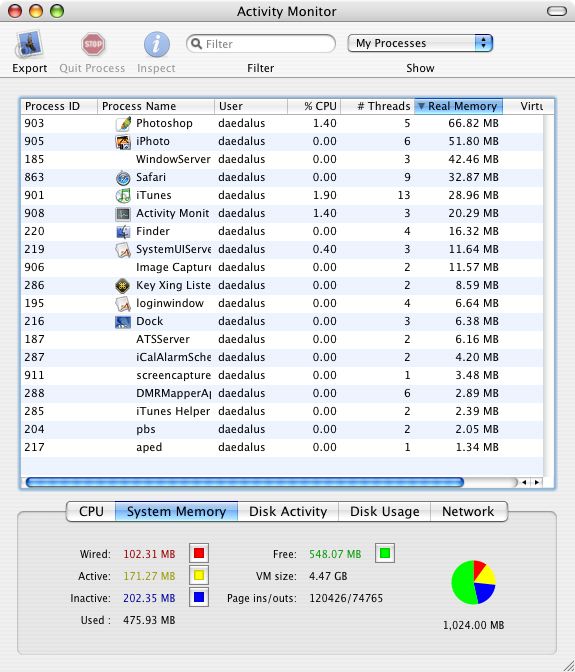Image resolution: width=575 pixels, height=672 pixels.
Task: Click the memory usage pie chart
Action: pos(473,582)
